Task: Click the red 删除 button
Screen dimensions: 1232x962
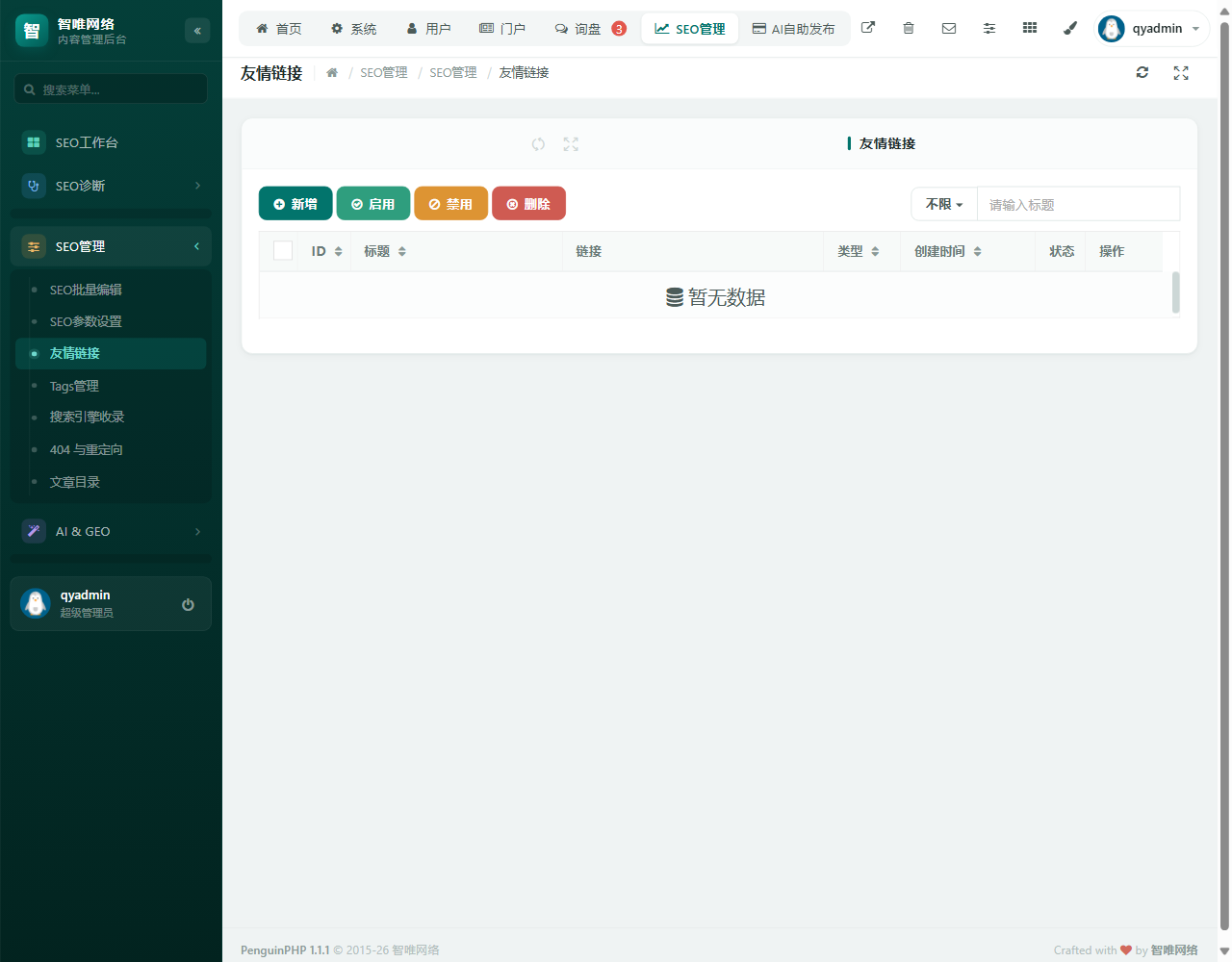Action: [528, 204]
